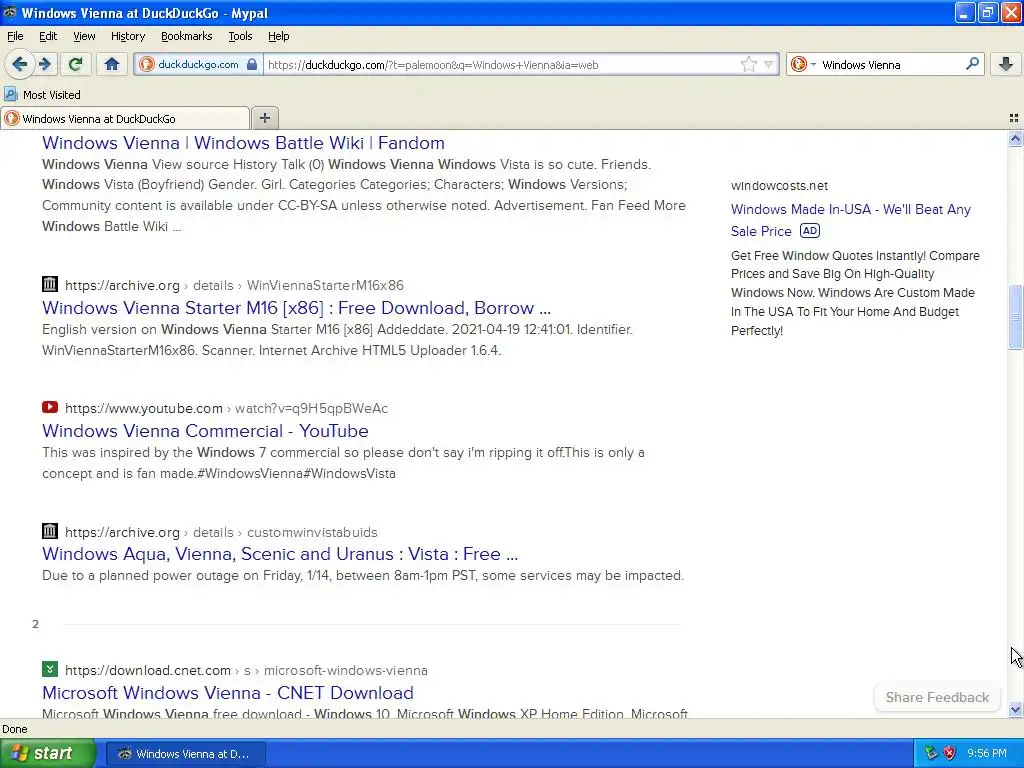Viewport: 1024px width, 768px height.
Task: Open Windows Vienna Windows Battle Wiki Fandom link
Action: coord(243,142)
